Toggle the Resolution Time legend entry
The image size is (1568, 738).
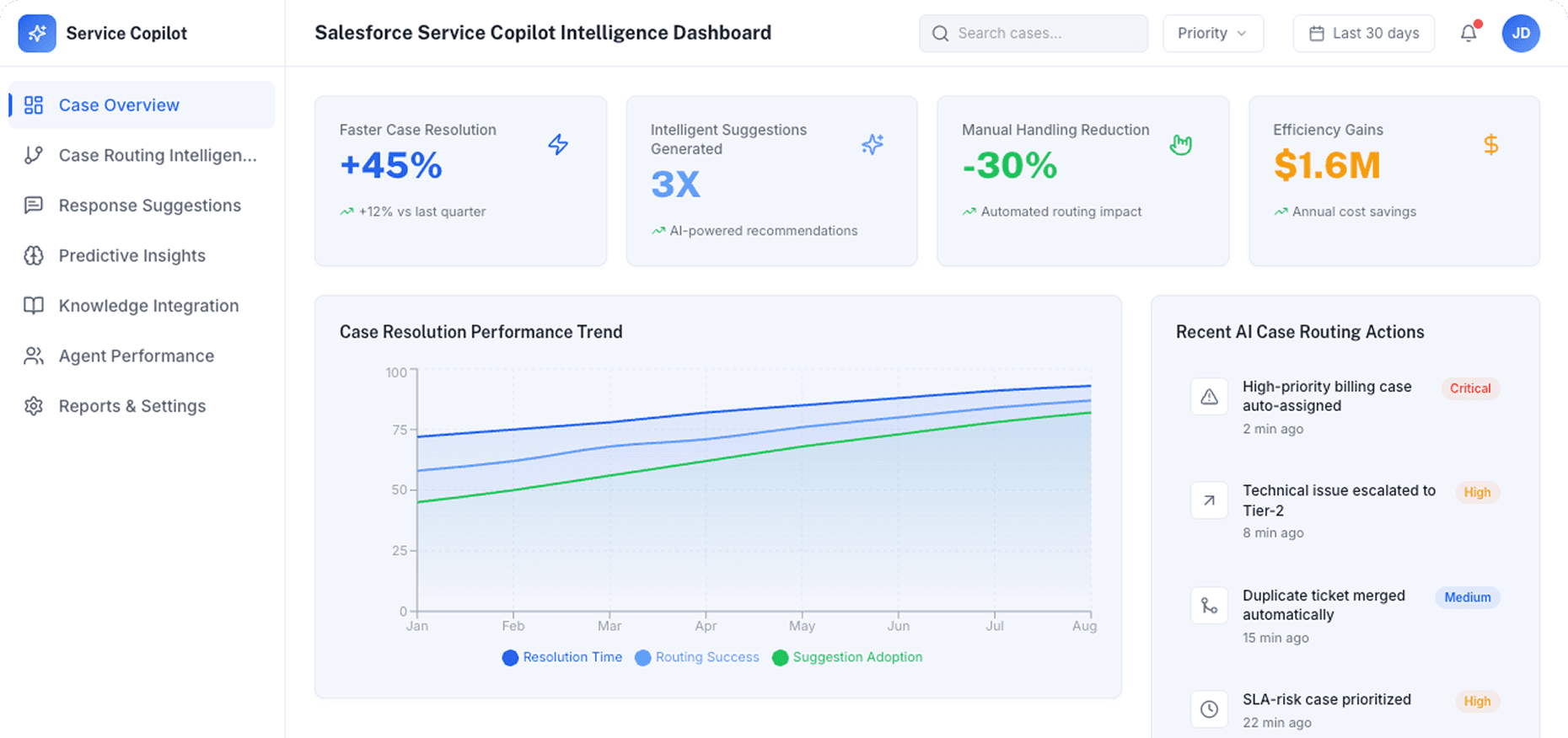click(x=562, y=657)
